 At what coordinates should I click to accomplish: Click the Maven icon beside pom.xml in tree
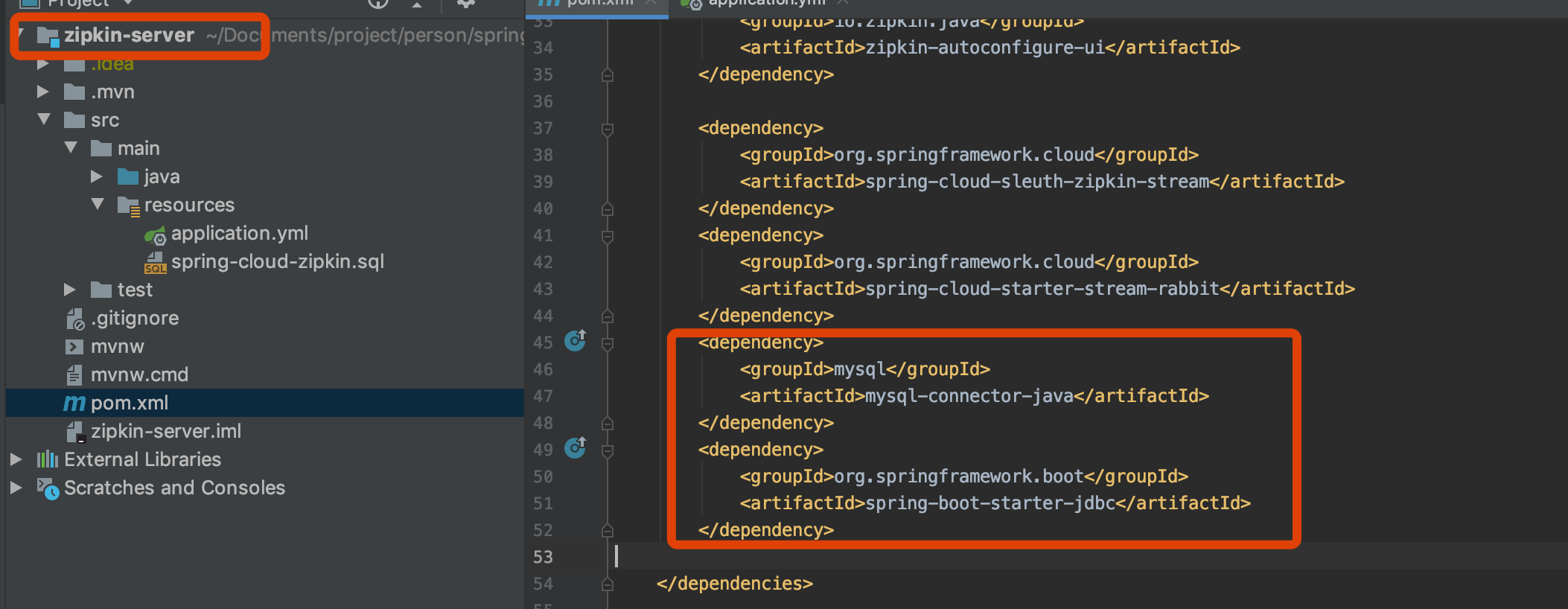point(74,404)
